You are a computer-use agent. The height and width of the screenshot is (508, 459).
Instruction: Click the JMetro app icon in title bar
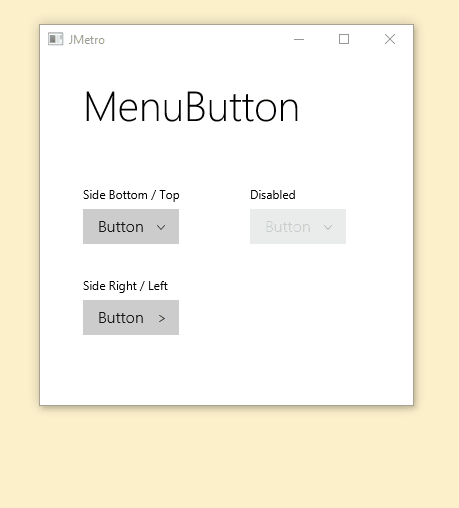click(x=55, y=39)
